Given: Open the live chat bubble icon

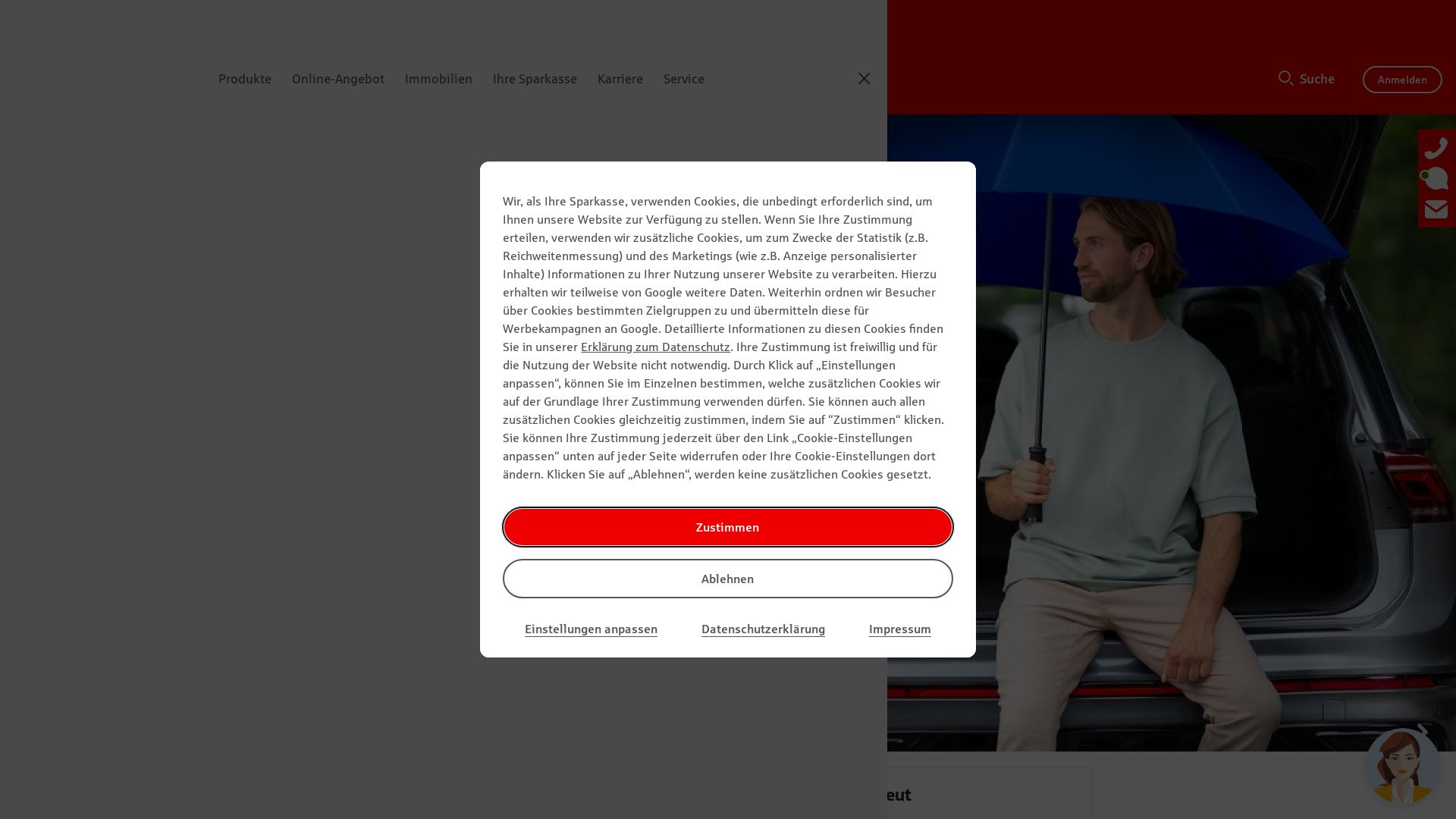Looking at the screenshot, I should (x=1435, y=178).
